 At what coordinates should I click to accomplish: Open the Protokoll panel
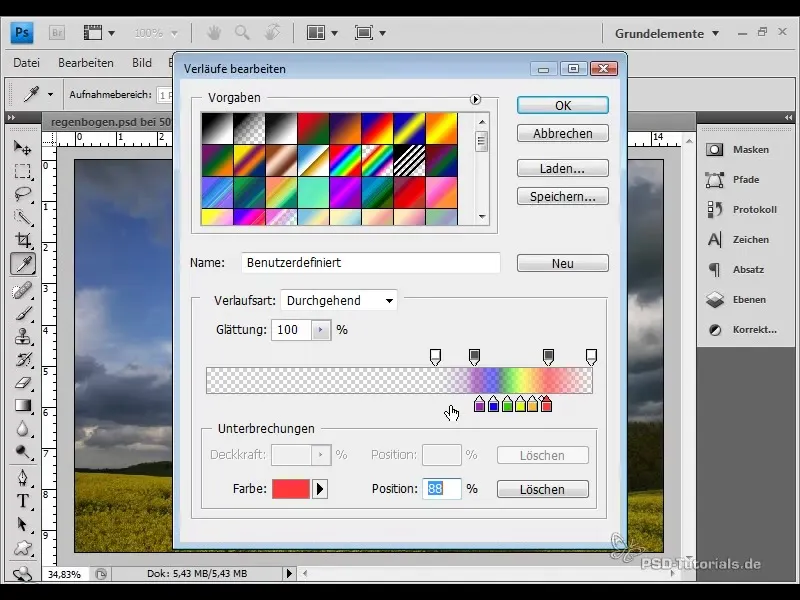coord(742,210)
